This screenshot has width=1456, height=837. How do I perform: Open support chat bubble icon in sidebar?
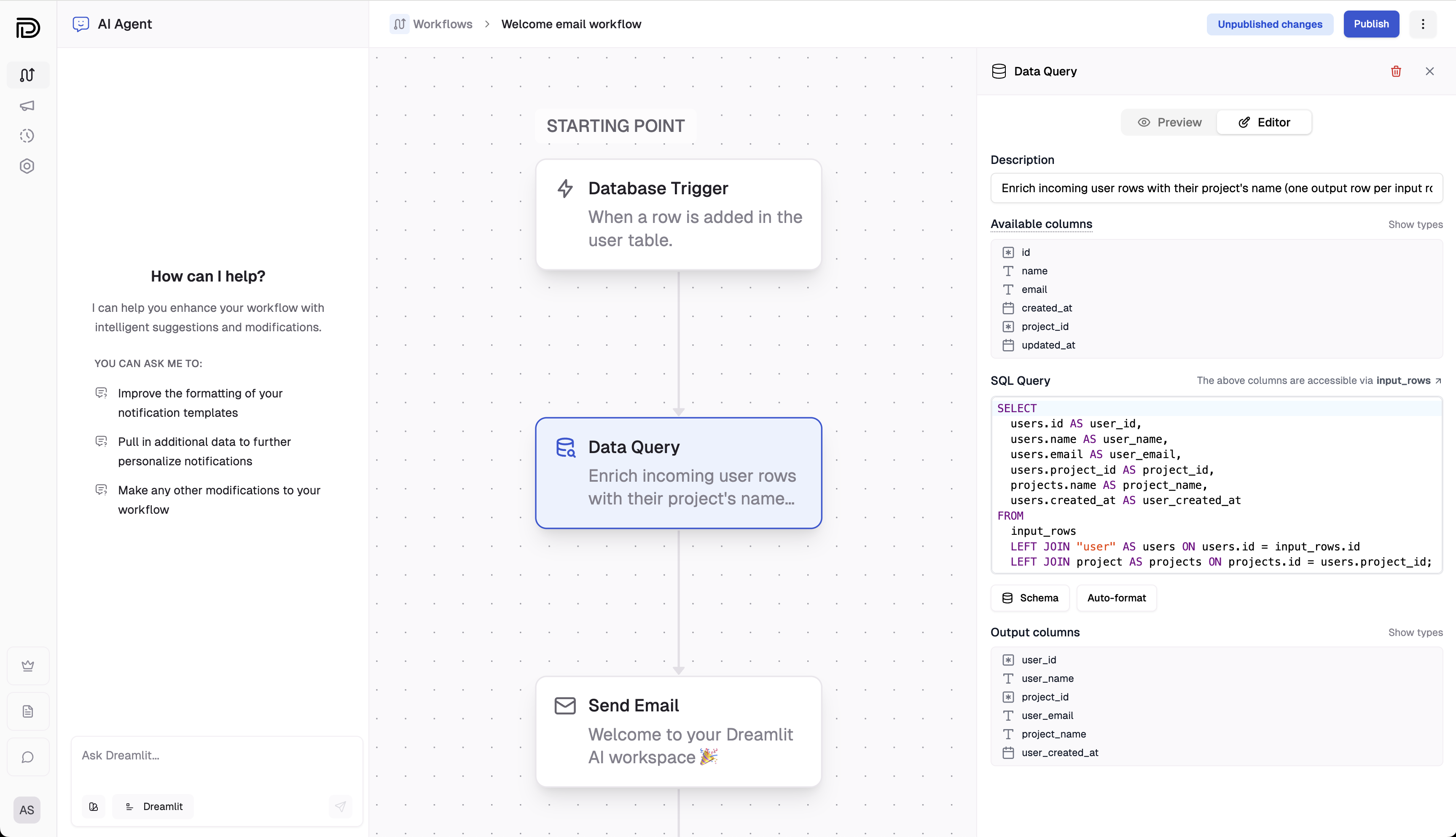click(x=27, y=757)
